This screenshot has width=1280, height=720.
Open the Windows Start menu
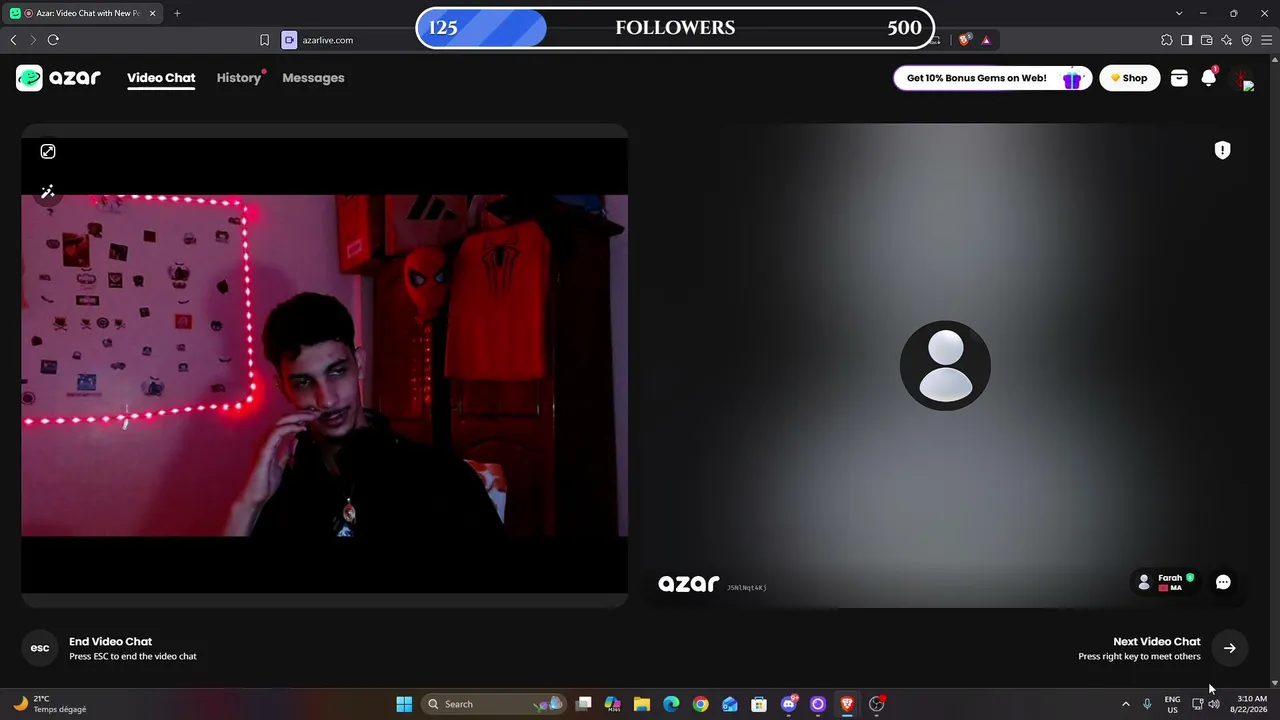click(404, 704)
